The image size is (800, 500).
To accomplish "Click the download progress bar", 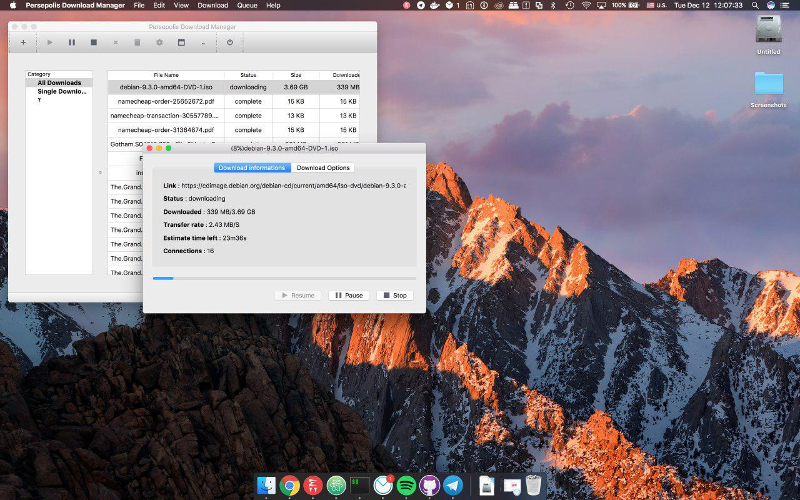I will (284, 278).
